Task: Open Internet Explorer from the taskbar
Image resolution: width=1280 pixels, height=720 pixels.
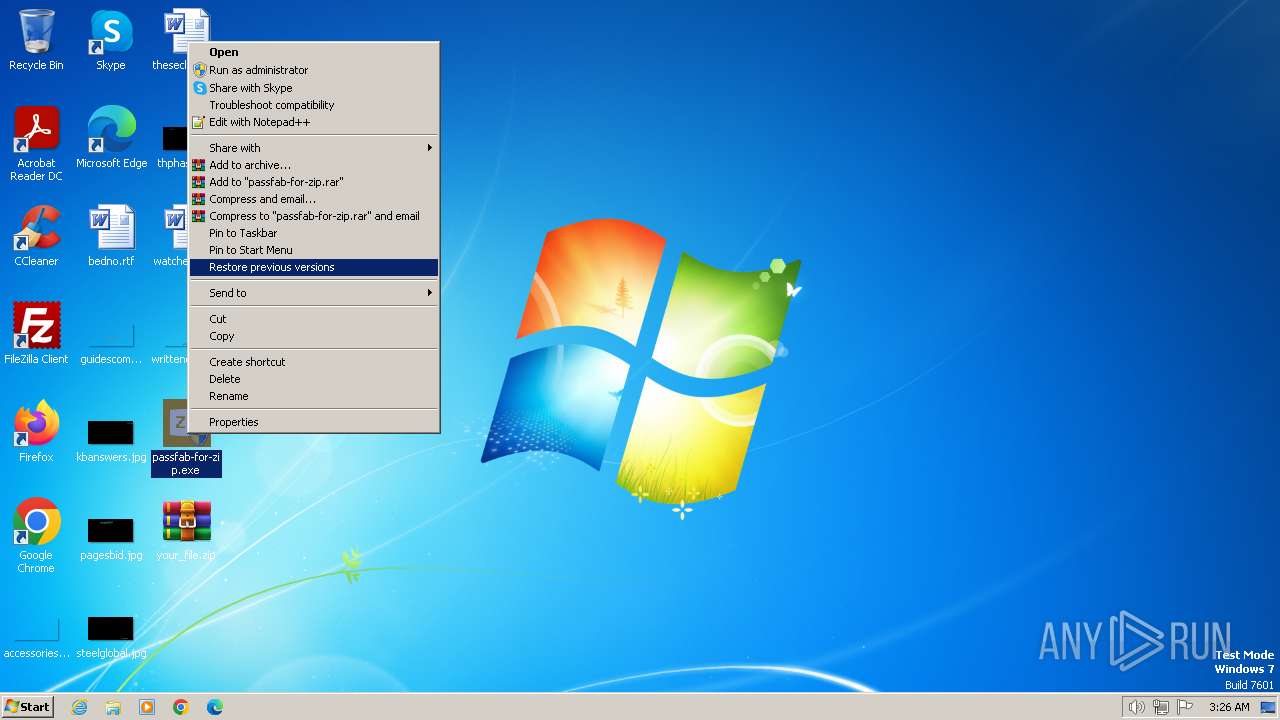Action: point(79,707)
